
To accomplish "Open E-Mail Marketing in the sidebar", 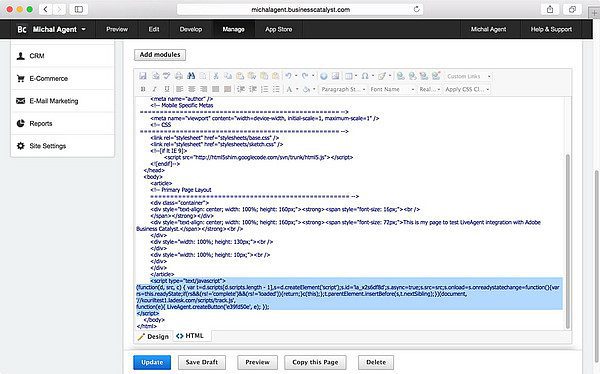I will pyautogui.click(x=63, y=101).
